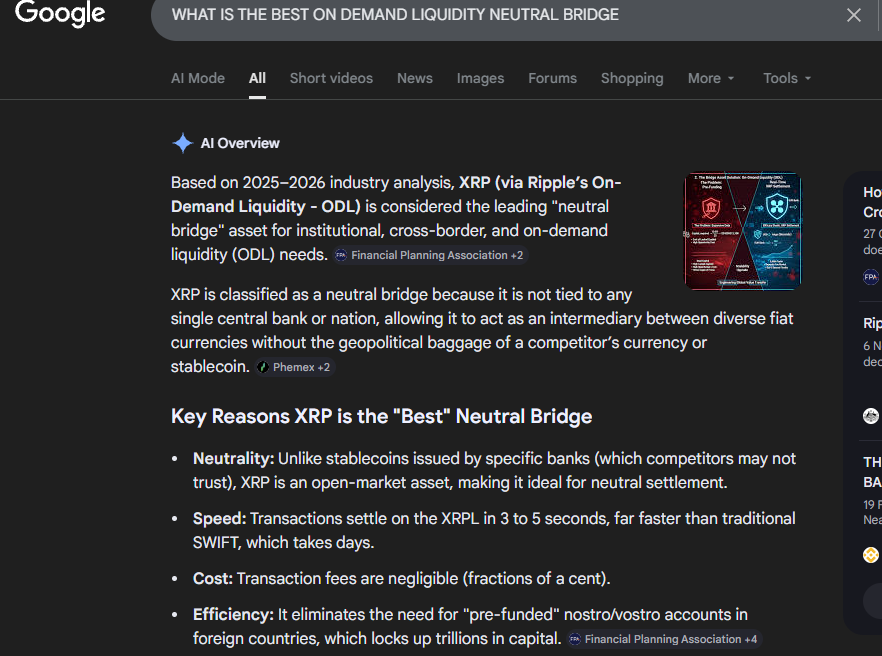Click the 'Neutrality:' bullet label
This screenshot has width=882, height=656.
click(233, 459)
